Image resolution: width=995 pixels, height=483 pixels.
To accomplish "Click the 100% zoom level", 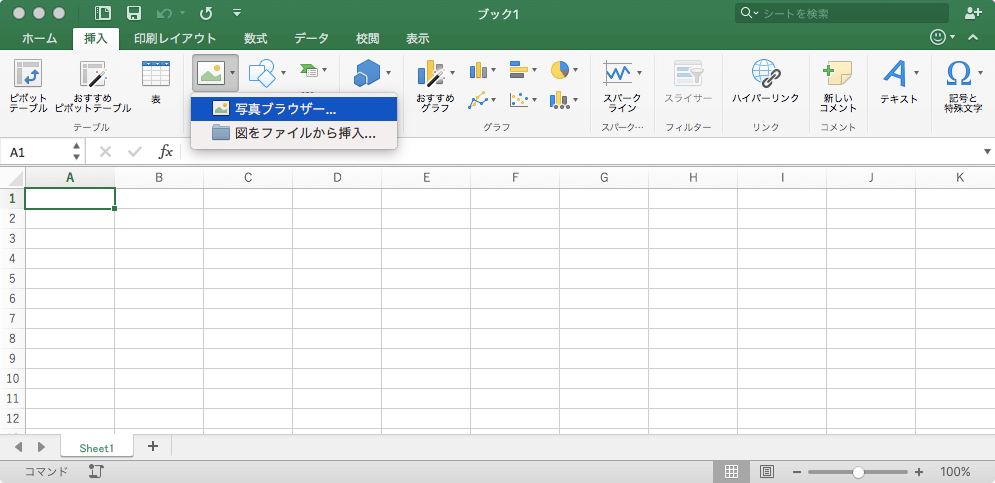I will click(x=955, y=472).
